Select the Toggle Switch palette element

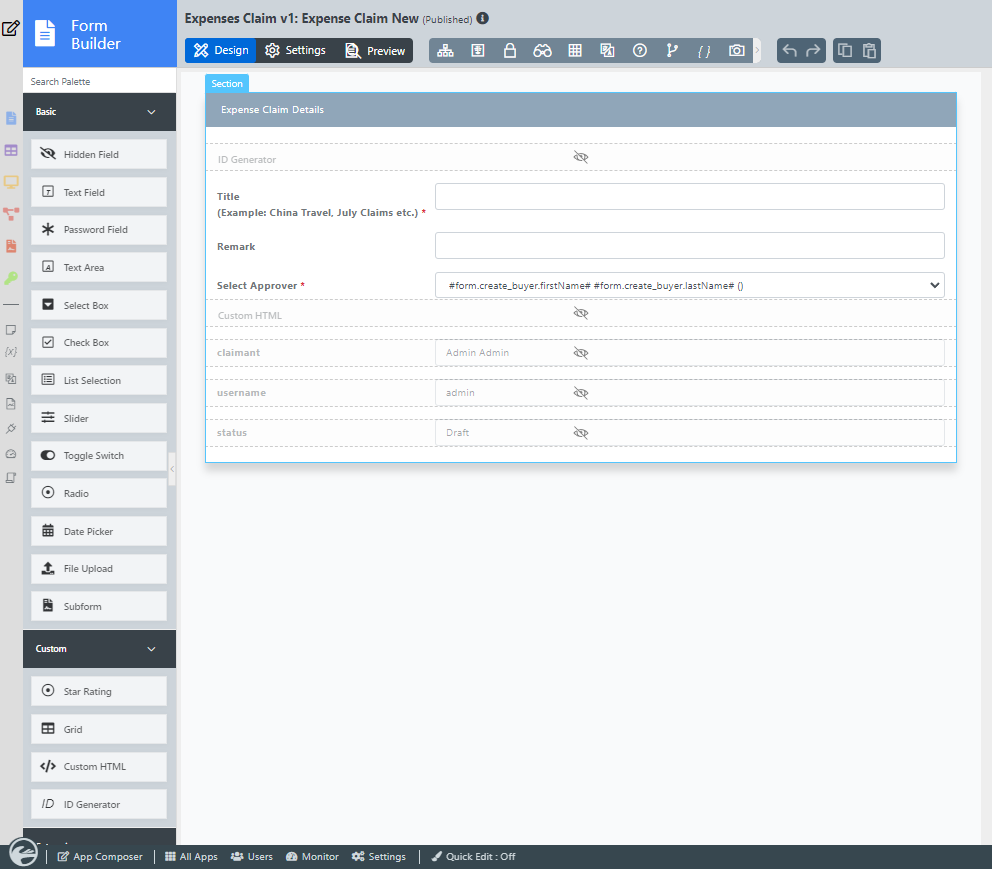[99, 456]
